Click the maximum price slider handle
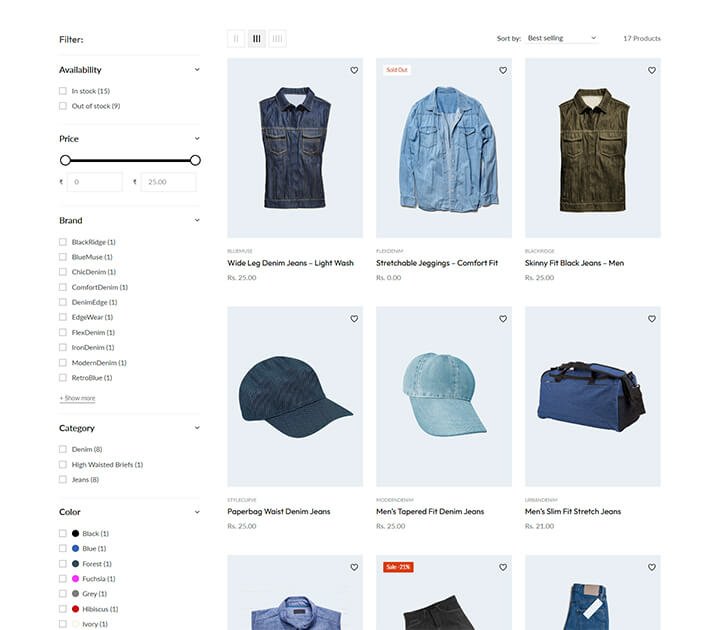 (195, 160)
